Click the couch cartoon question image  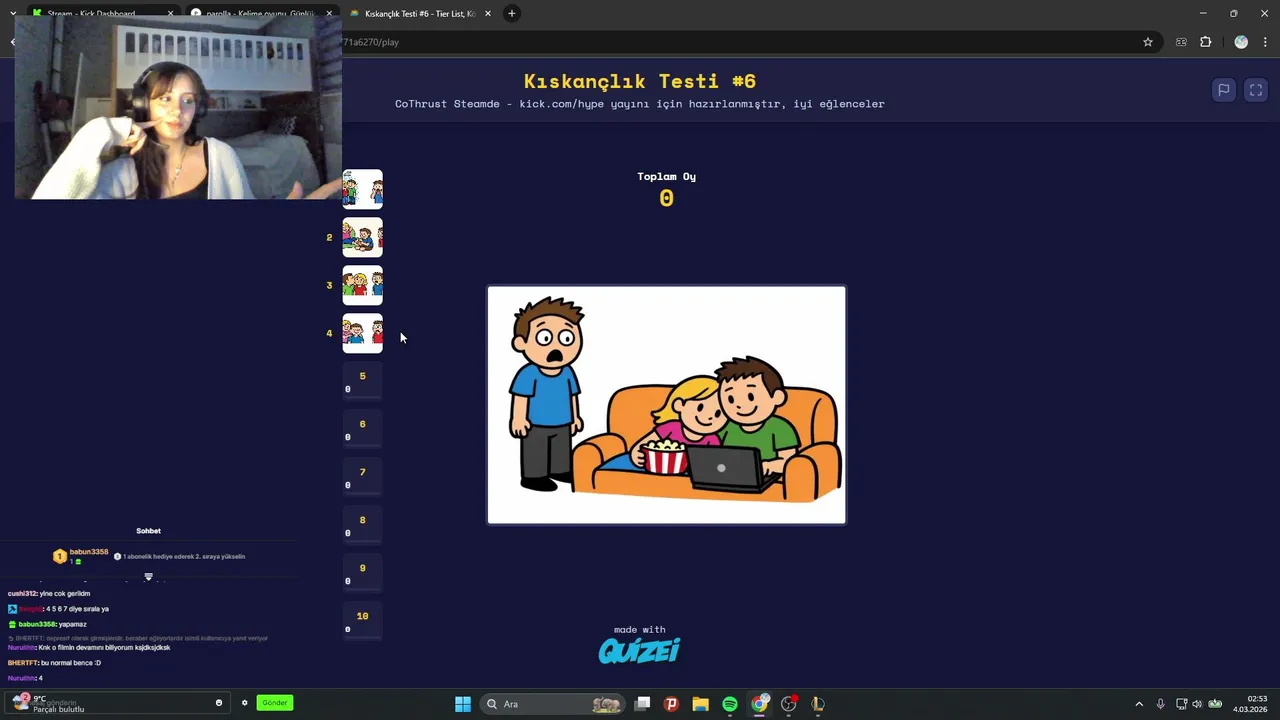666,405
